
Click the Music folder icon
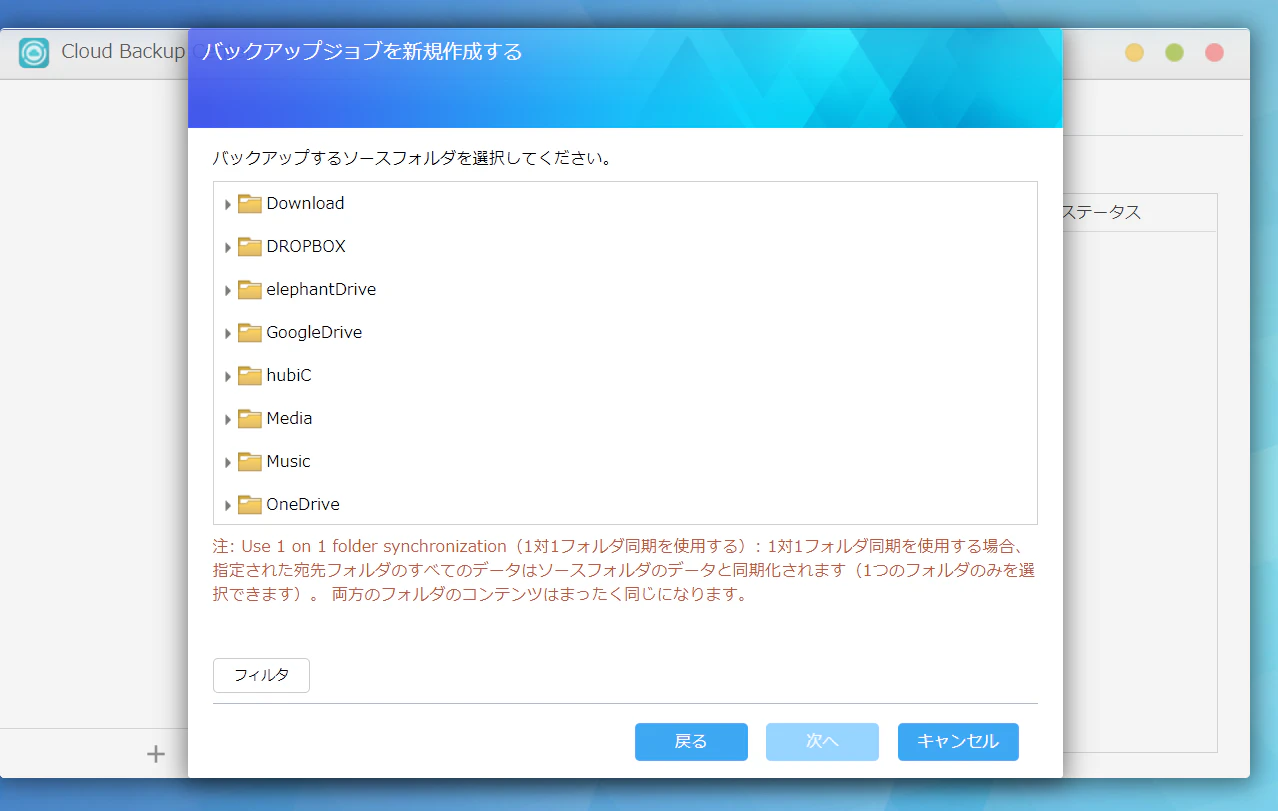250,461
